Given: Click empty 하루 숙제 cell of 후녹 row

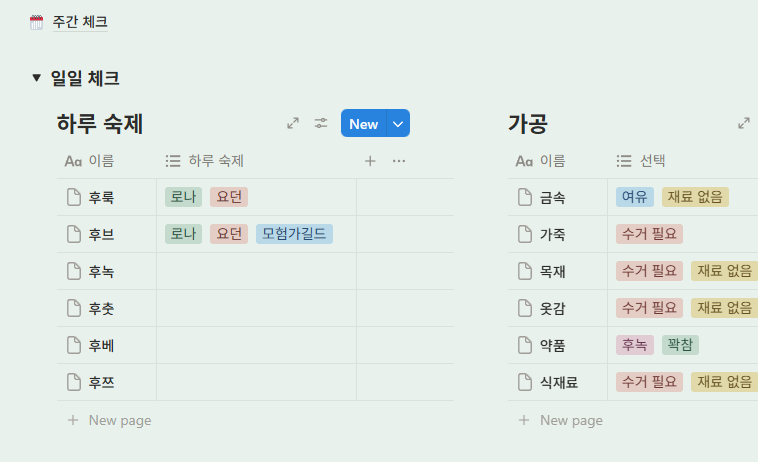Looking at the screenshot, I should (x=256, y=271).
